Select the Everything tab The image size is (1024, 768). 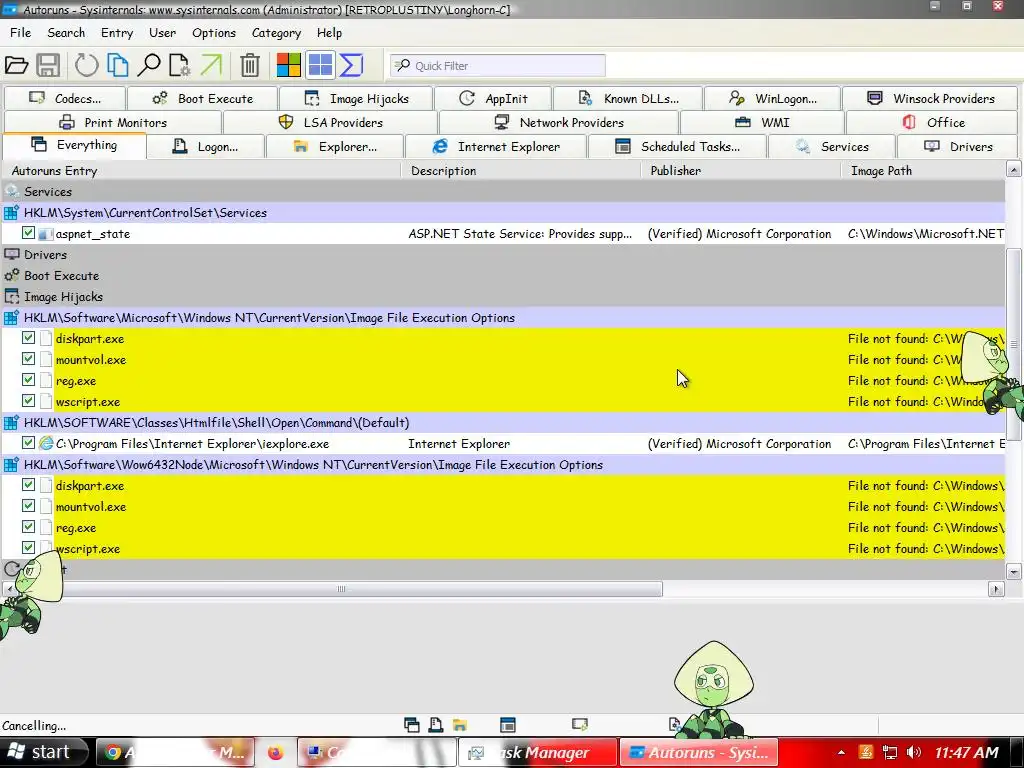coord(74,145)
